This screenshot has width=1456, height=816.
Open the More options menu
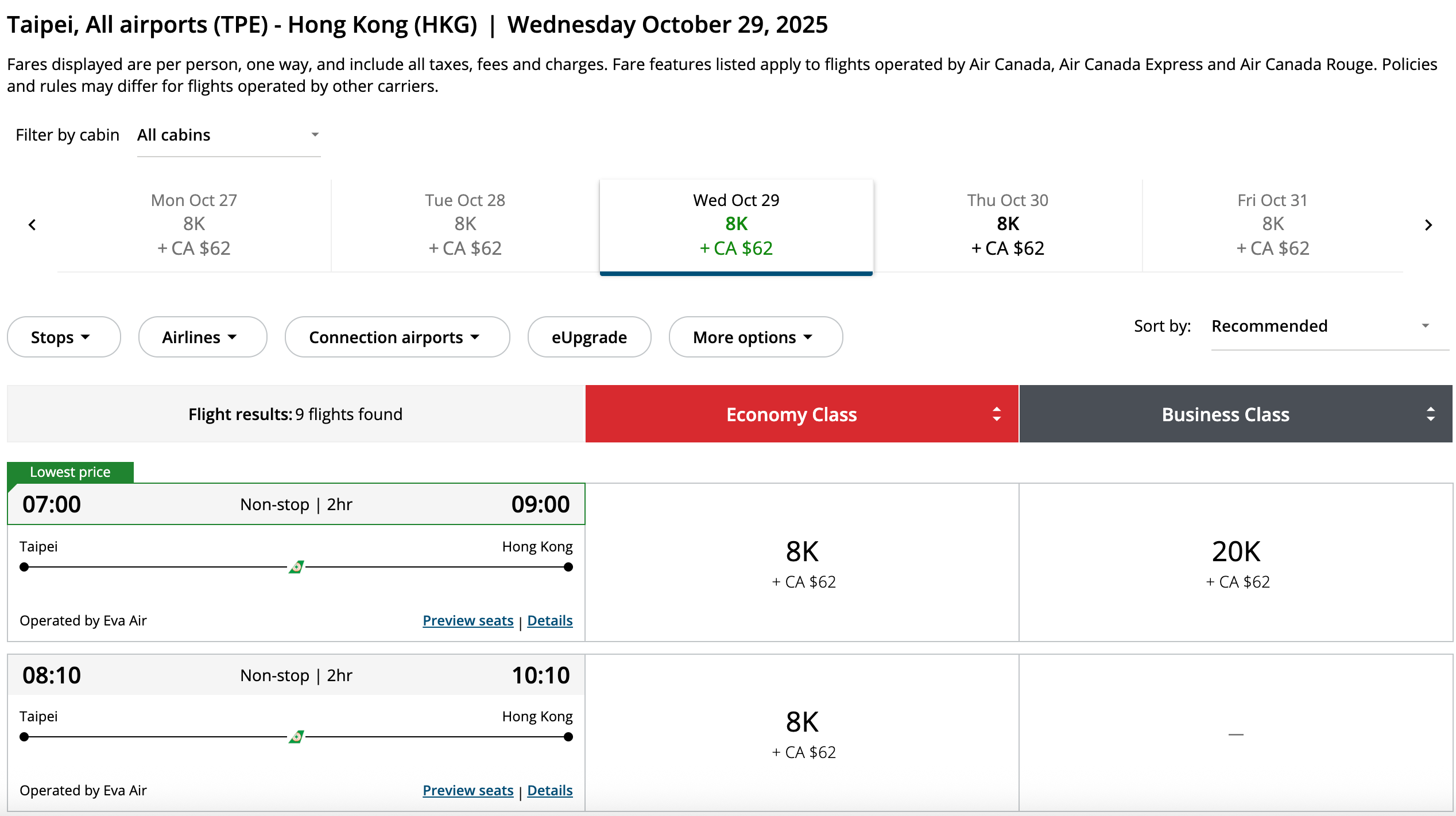click(x=755, y=337)
